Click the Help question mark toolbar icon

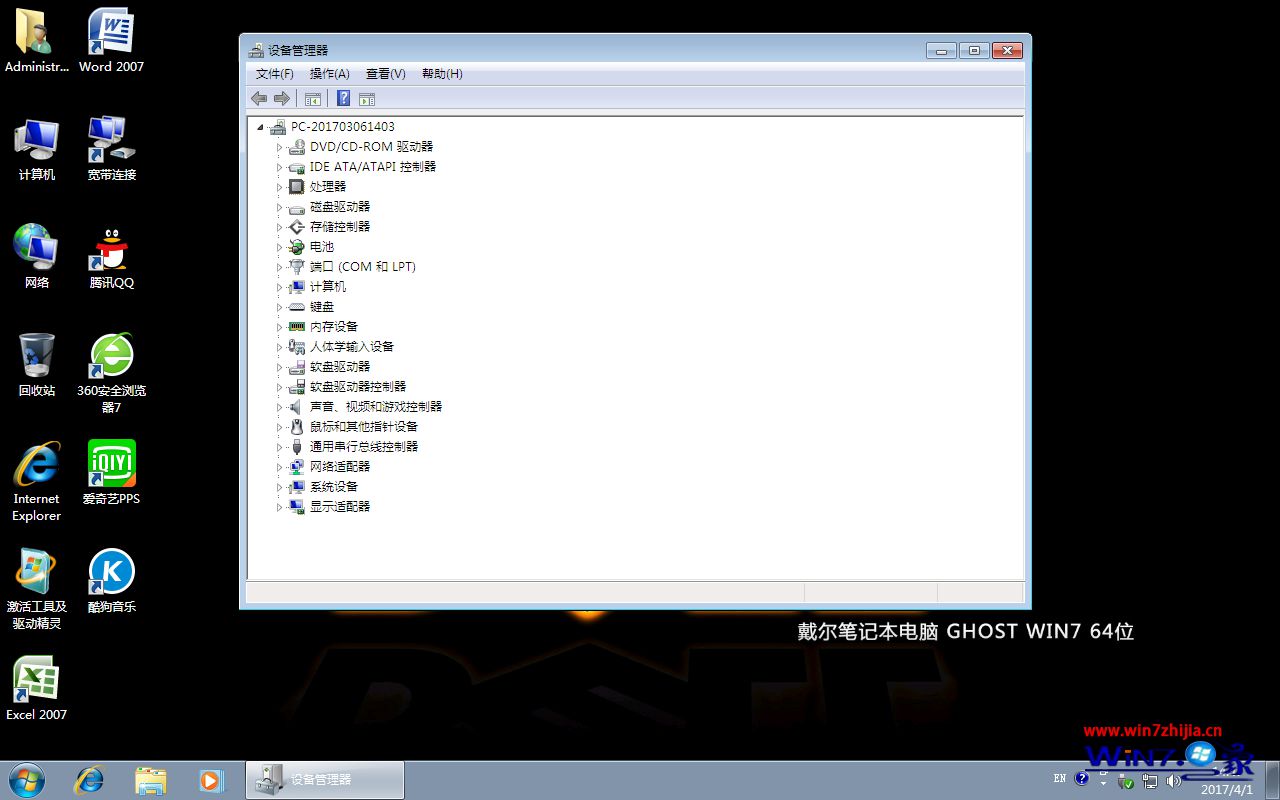343,98
